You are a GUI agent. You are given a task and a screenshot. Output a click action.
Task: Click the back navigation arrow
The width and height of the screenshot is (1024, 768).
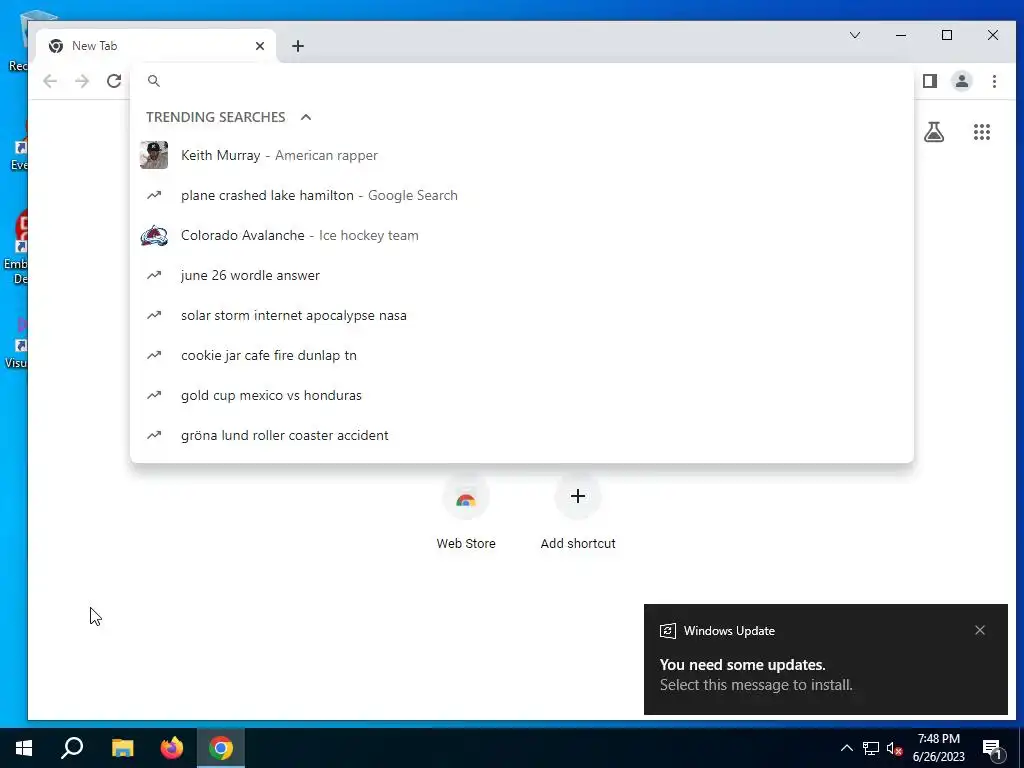(50, 81)
